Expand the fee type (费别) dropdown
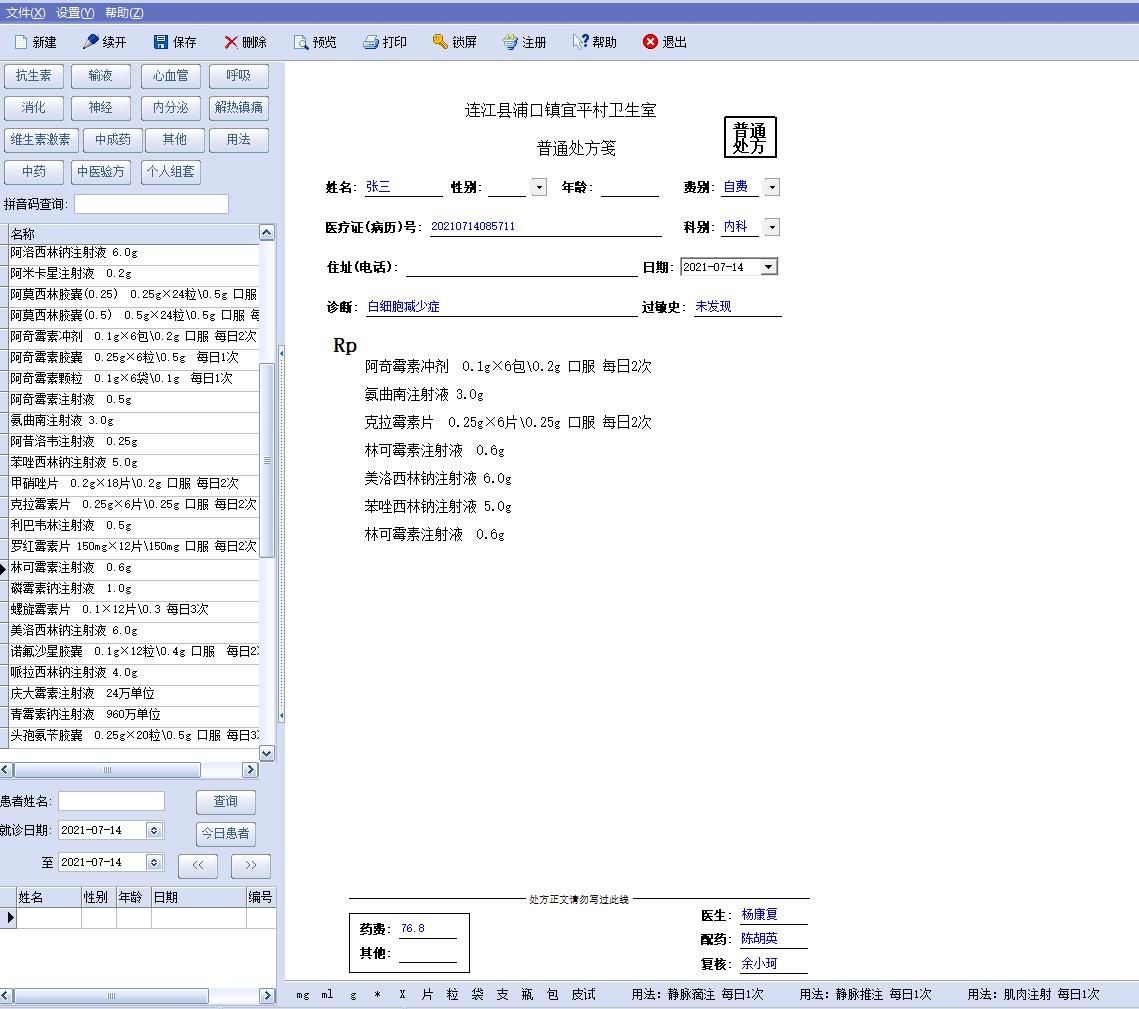This screenshot has height=1009, width=1139. (772, 187)
